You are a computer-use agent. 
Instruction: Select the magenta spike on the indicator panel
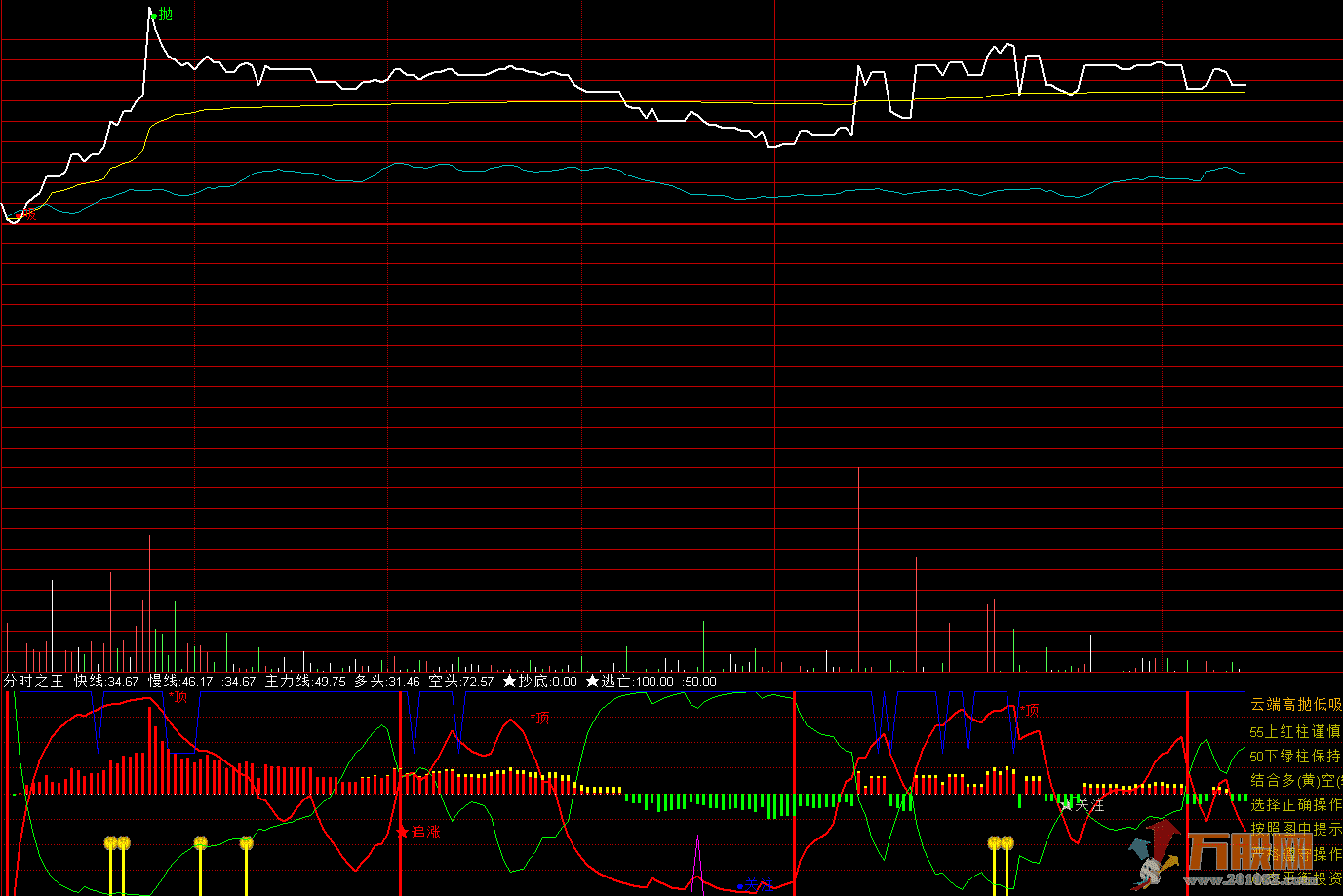point(696,865)
